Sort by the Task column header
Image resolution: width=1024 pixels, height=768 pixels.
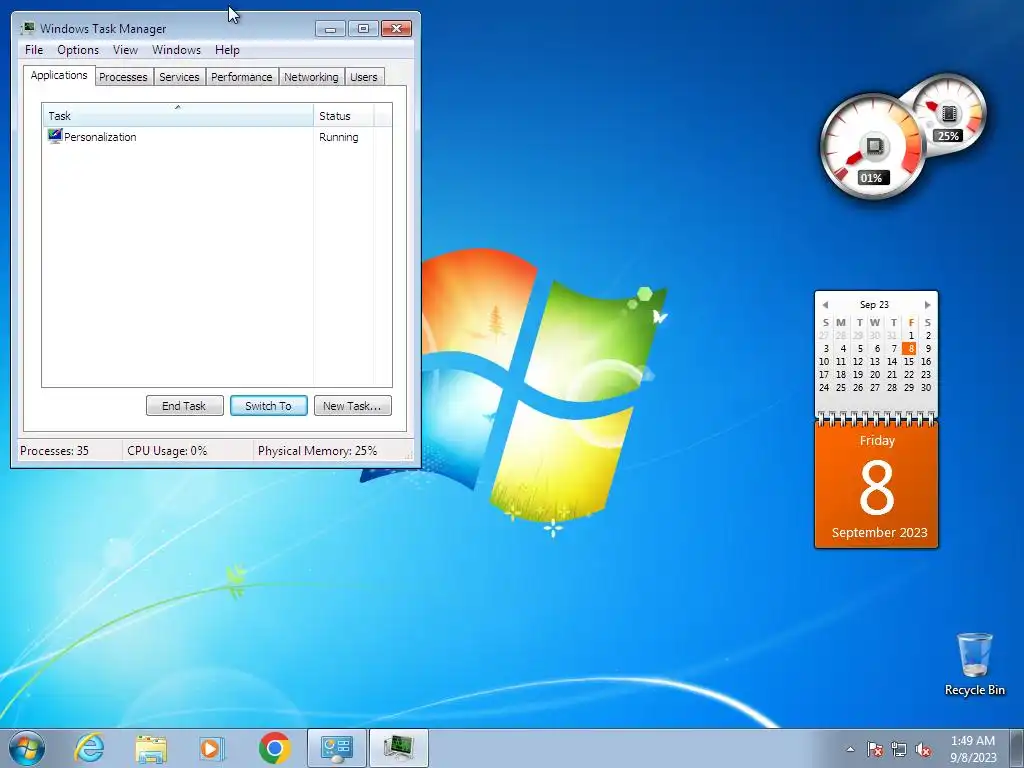(x=178, y=115)
